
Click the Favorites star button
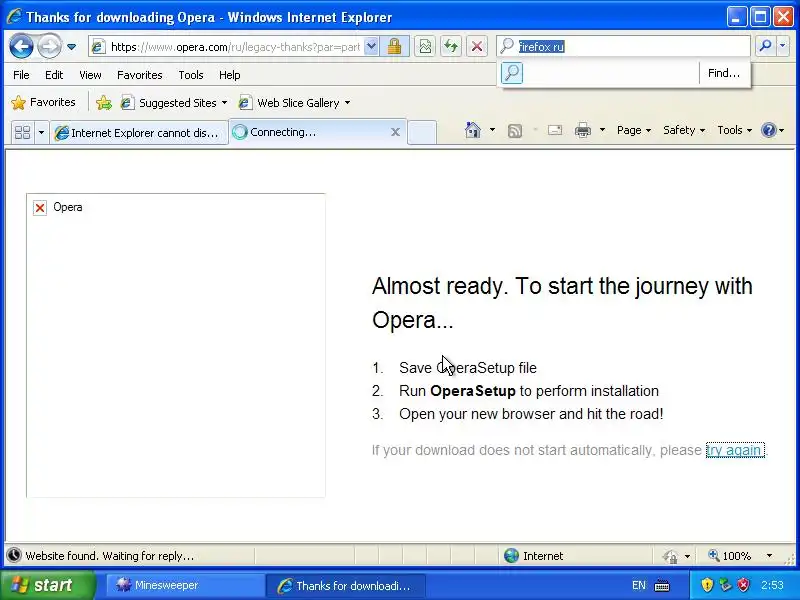43,103
